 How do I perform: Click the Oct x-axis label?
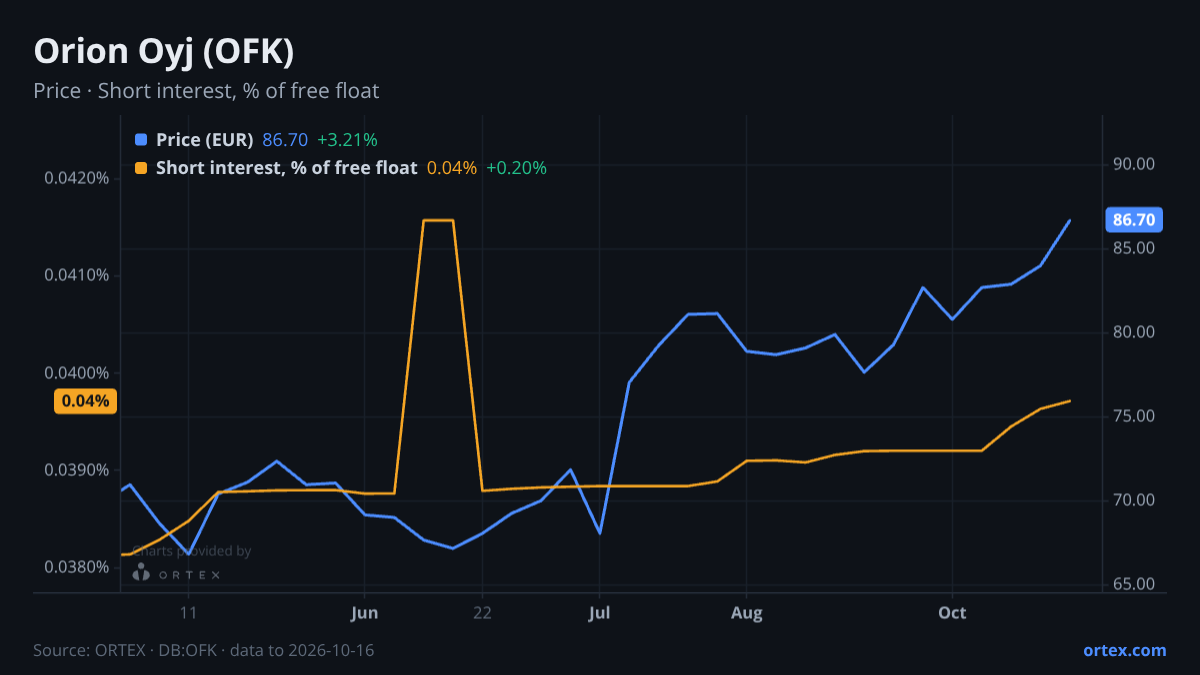(x=953, y=613)
